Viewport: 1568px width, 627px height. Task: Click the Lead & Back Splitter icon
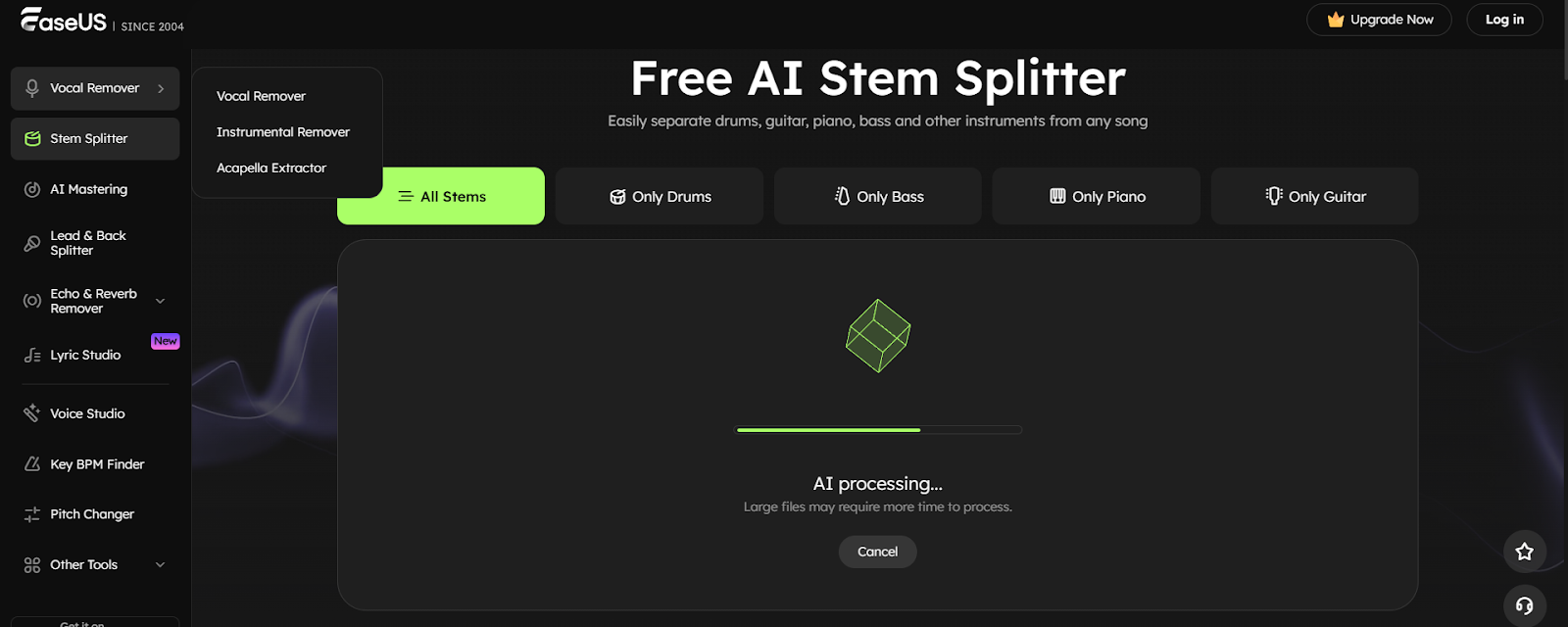32,243
